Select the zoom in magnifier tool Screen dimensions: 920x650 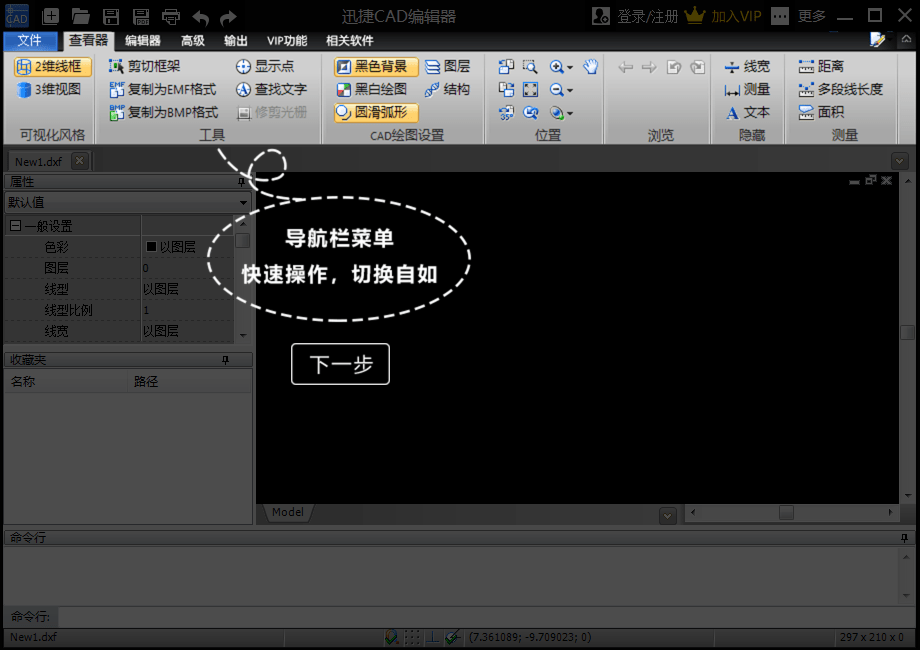[557, 66]
